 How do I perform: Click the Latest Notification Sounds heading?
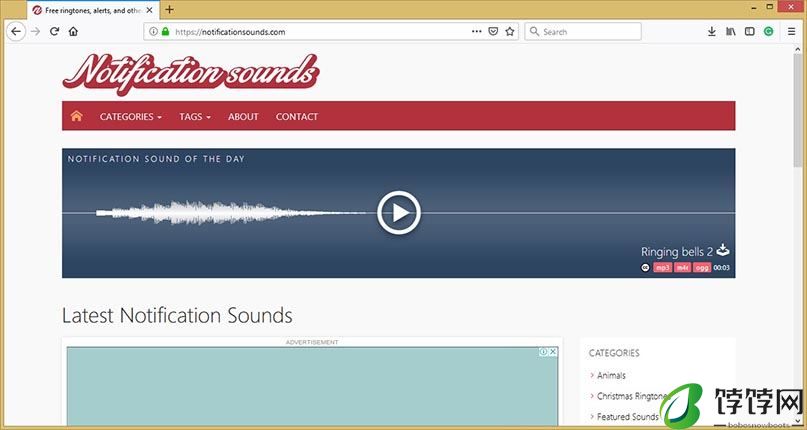pos(177,315)
